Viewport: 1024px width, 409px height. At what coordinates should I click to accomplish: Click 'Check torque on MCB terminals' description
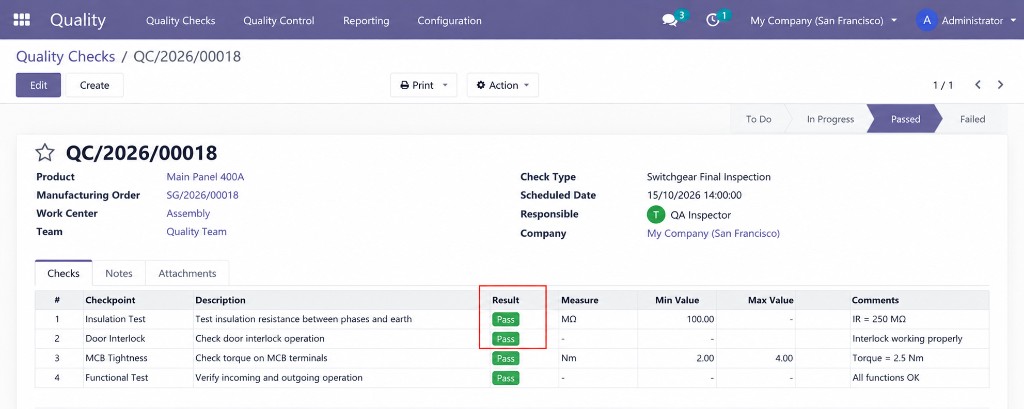(x=261, y=358)
